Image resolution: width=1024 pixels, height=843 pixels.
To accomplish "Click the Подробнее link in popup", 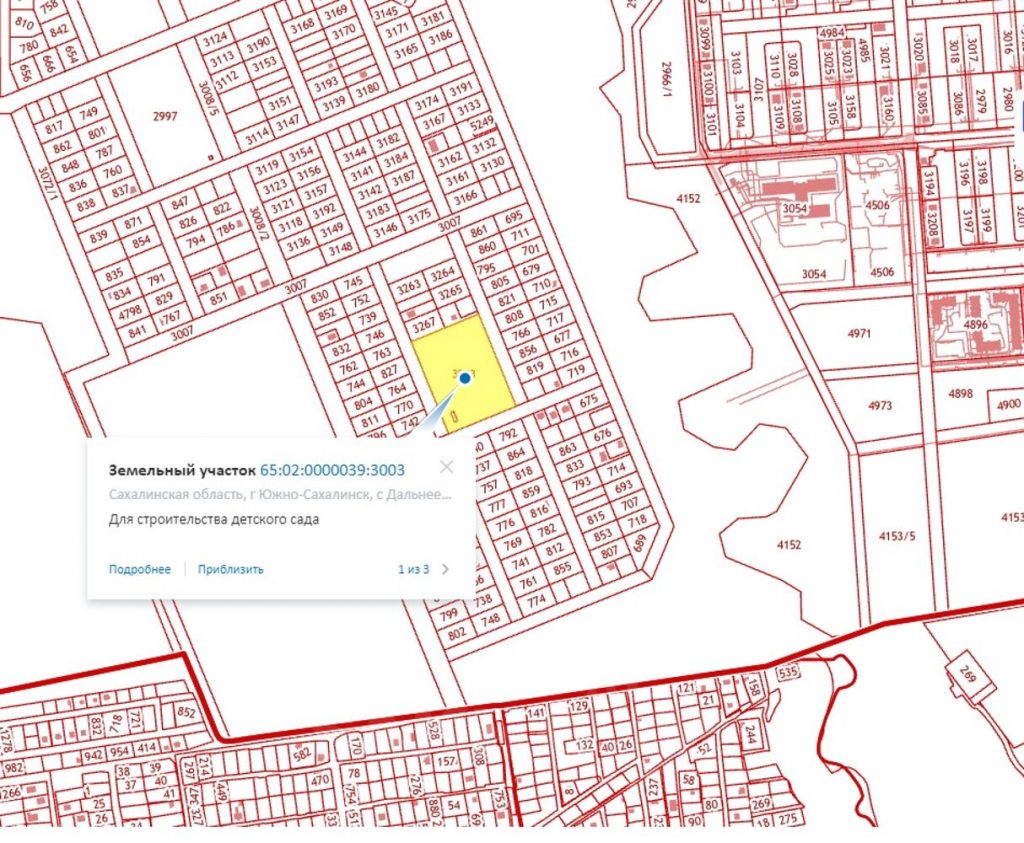I will pyautogui.click(x=140, y=569).
